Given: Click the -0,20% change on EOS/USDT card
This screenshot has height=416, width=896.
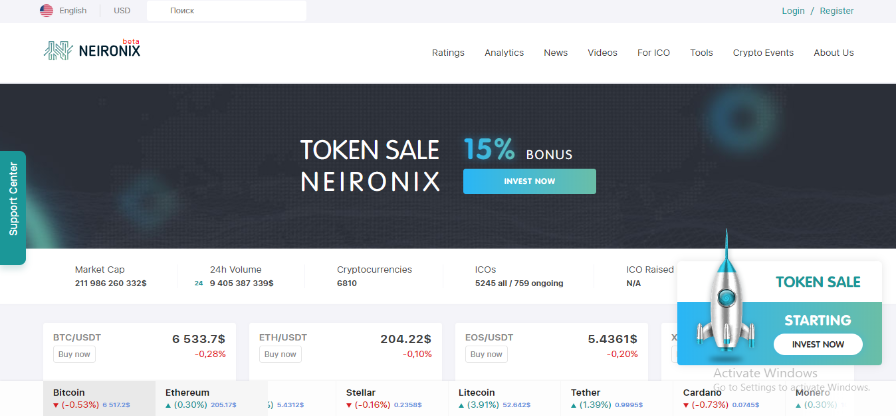Looking at the screenshot, I should point(622,354).
